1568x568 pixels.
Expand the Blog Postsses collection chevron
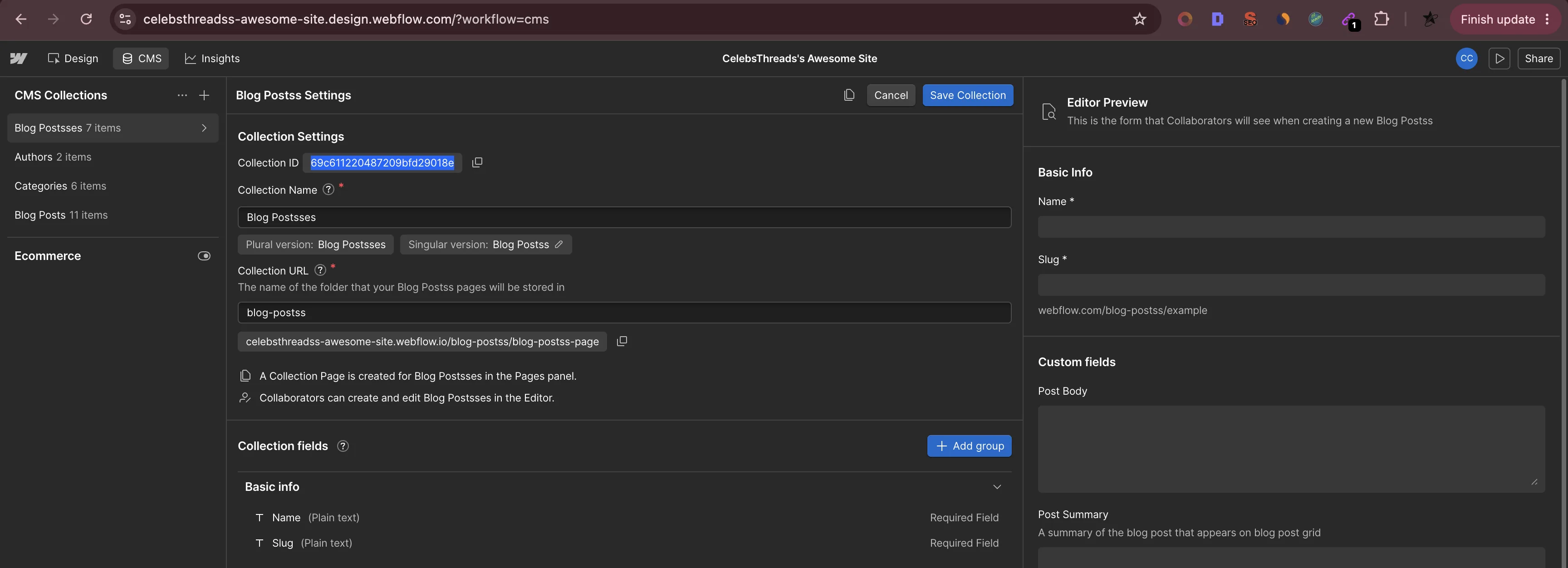204,128
